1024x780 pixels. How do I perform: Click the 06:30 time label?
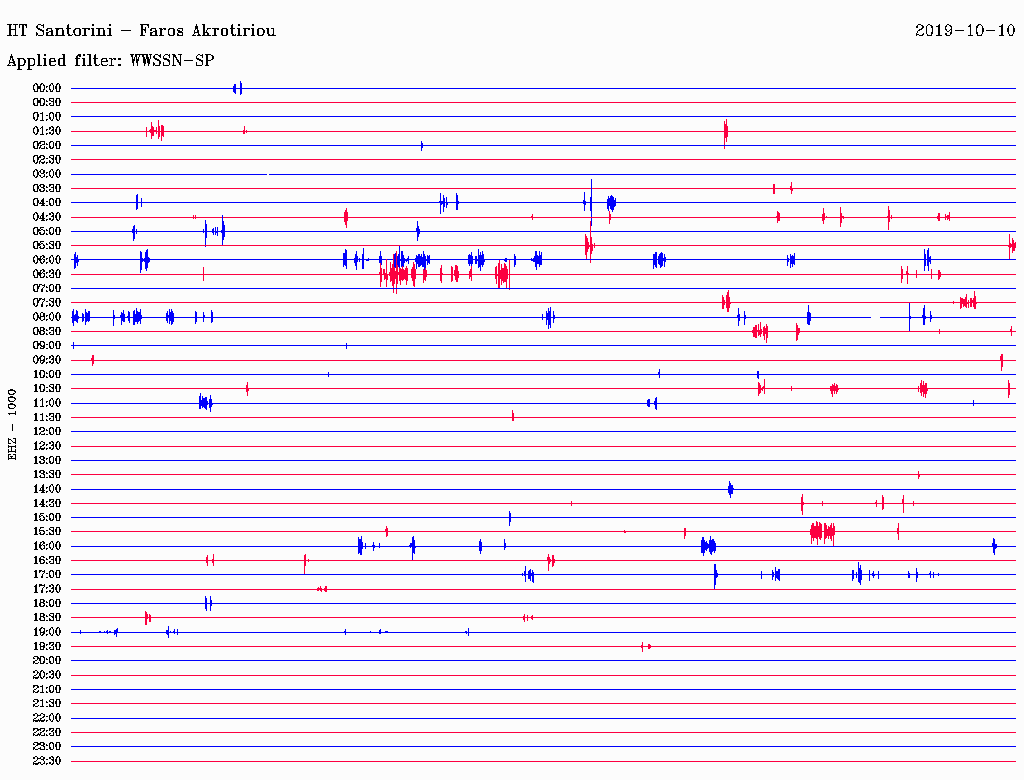[47, 274]
